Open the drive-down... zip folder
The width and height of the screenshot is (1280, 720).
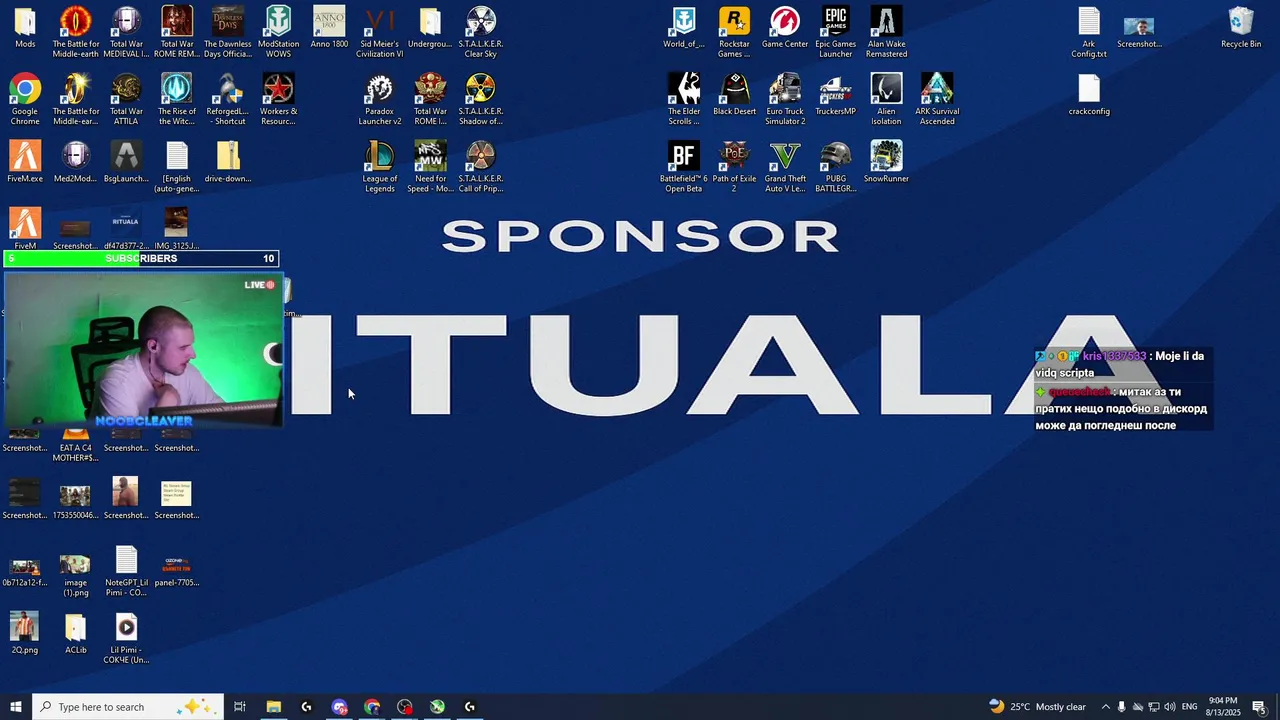coord(228,162)
